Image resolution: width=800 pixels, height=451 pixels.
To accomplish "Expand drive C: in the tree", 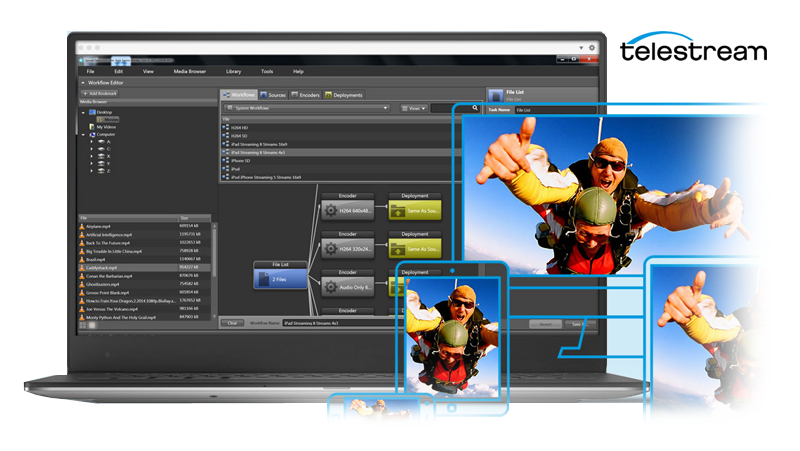I will (x=92, y=149).
